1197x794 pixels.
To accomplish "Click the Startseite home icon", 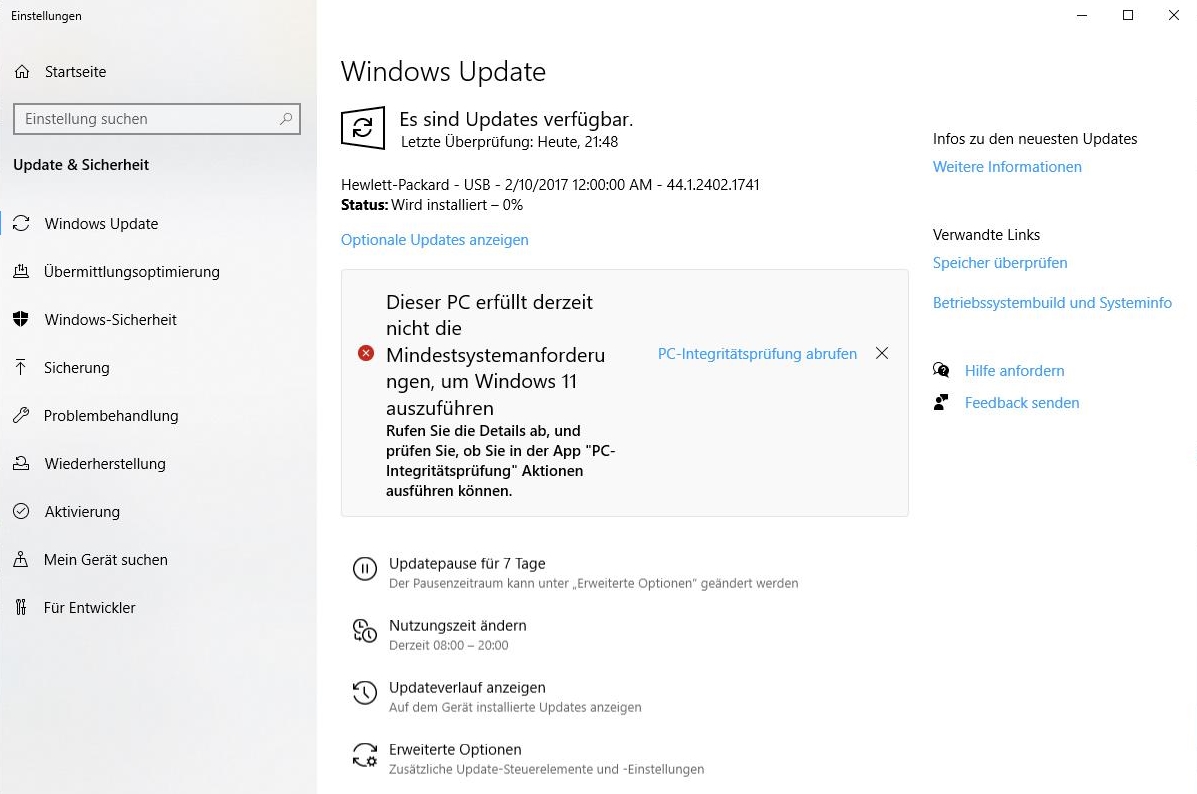I will 22,72.
